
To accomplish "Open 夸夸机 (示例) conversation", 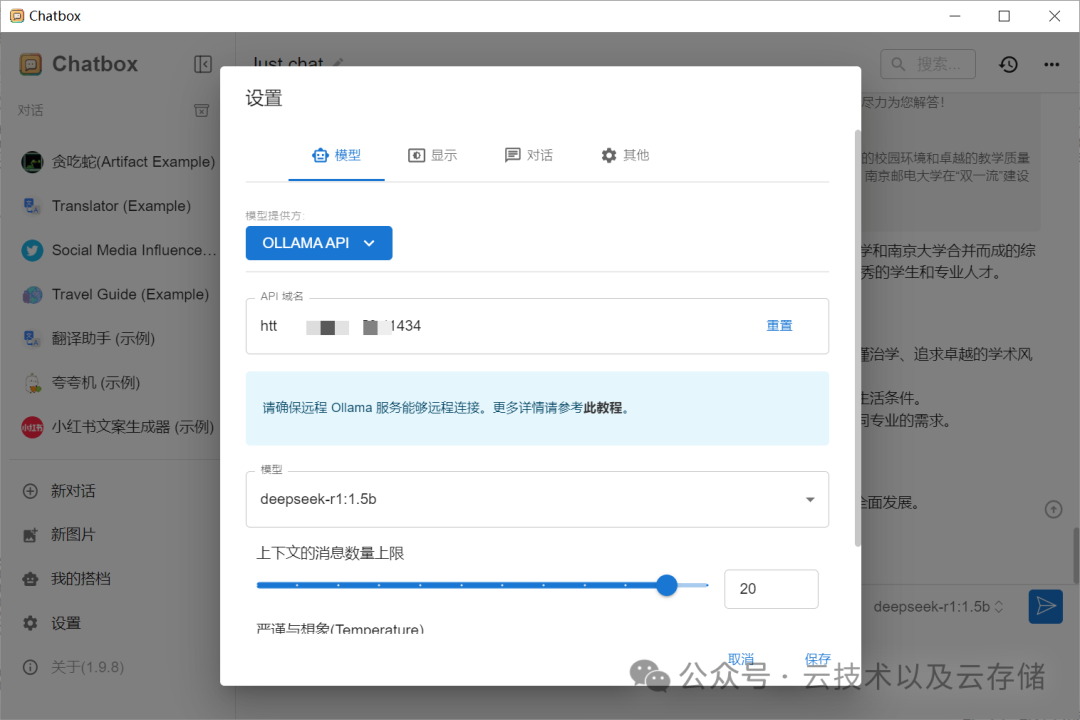I will (x=117, y=382).
